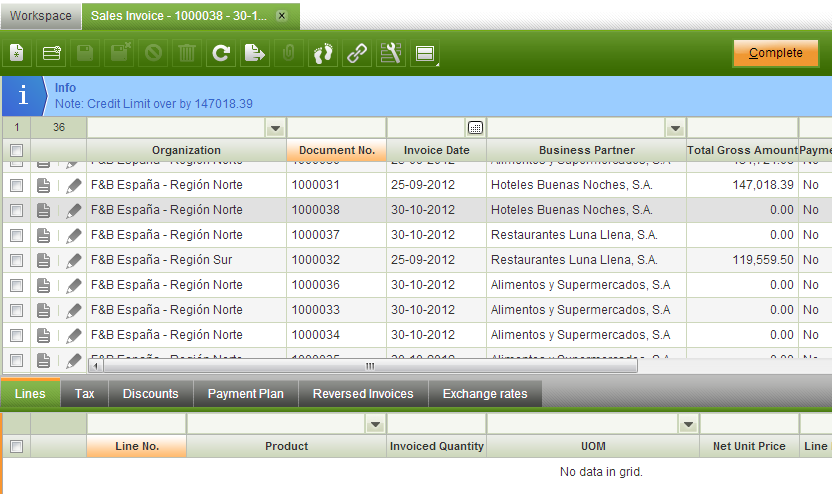Edit invoice 1000037 with the pencil icon
The image size is (832, 494).
74,235
